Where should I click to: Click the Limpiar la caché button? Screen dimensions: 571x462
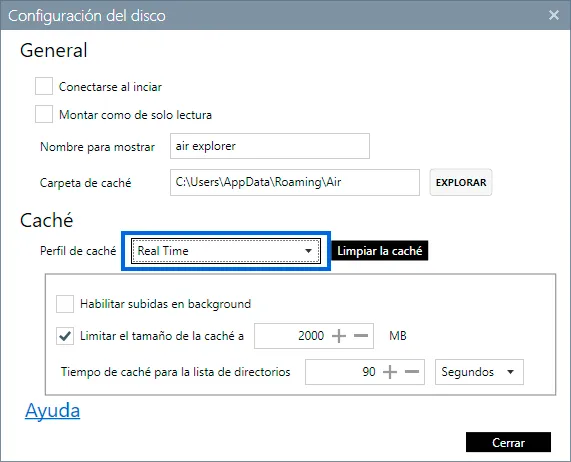[379, 250]
